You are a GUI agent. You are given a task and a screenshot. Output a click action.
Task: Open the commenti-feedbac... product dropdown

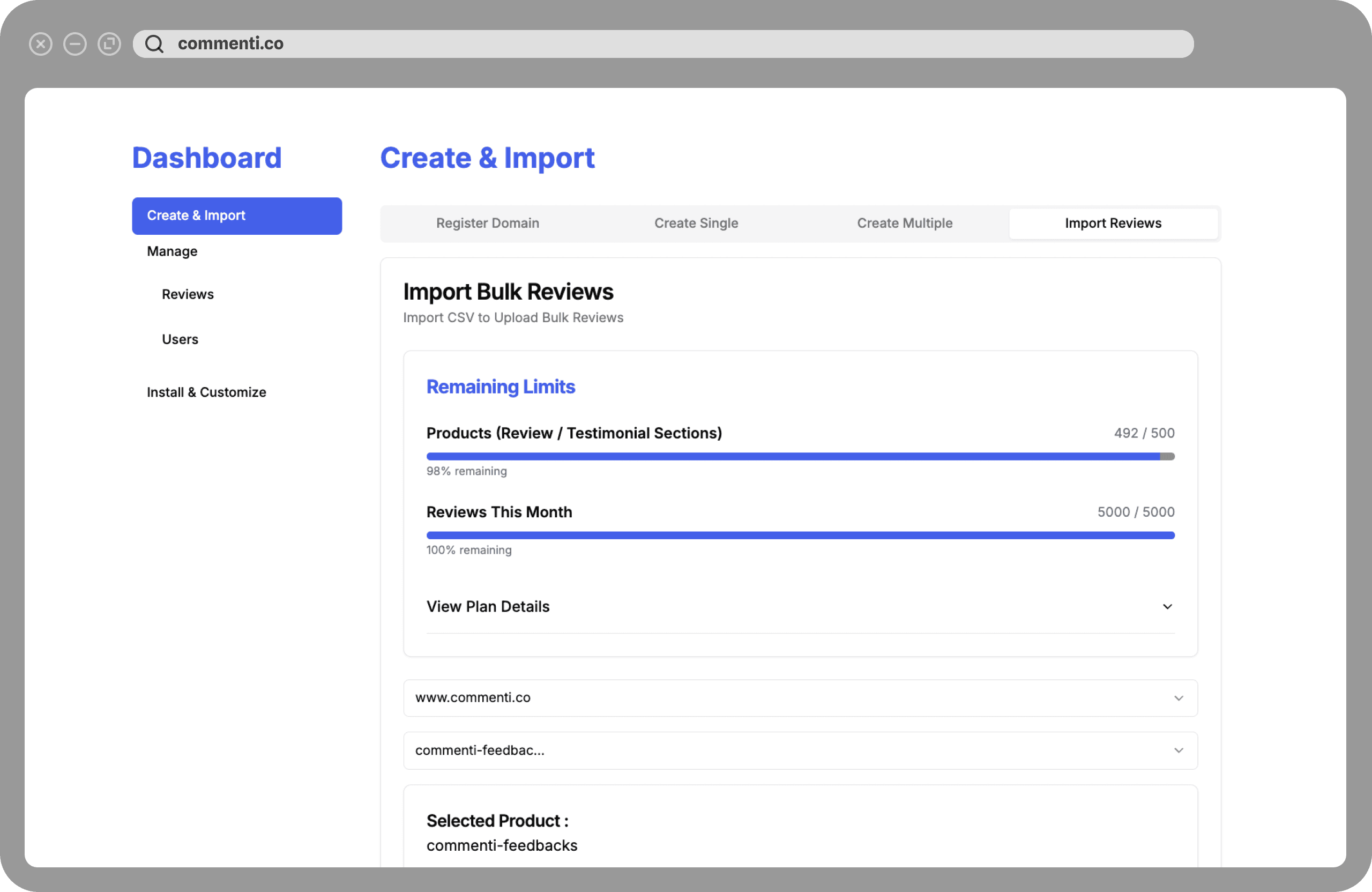click(800, 750)
